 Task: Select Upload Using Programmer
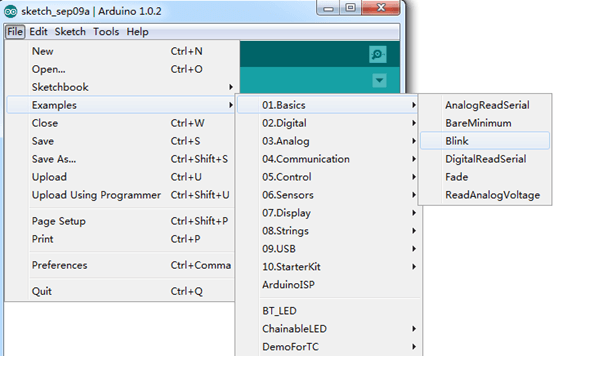tap(120, 195)
